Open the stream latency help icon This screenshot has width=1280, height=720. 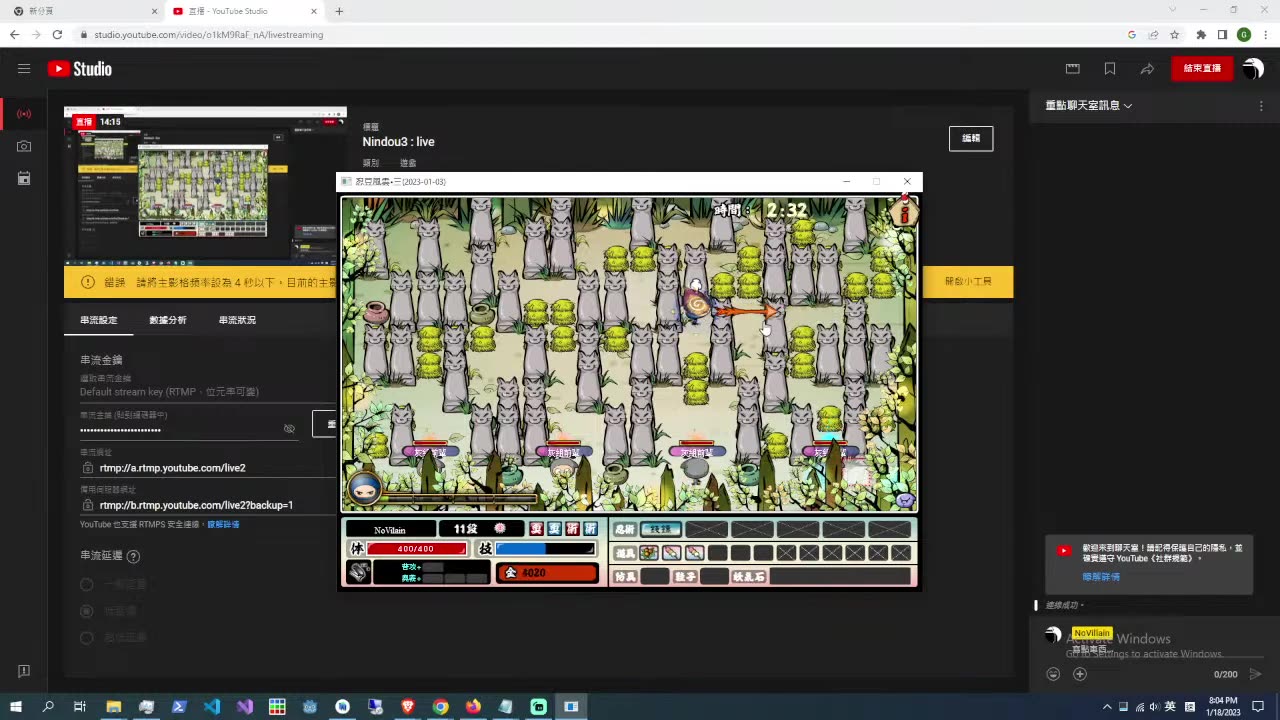click(133, 556)
